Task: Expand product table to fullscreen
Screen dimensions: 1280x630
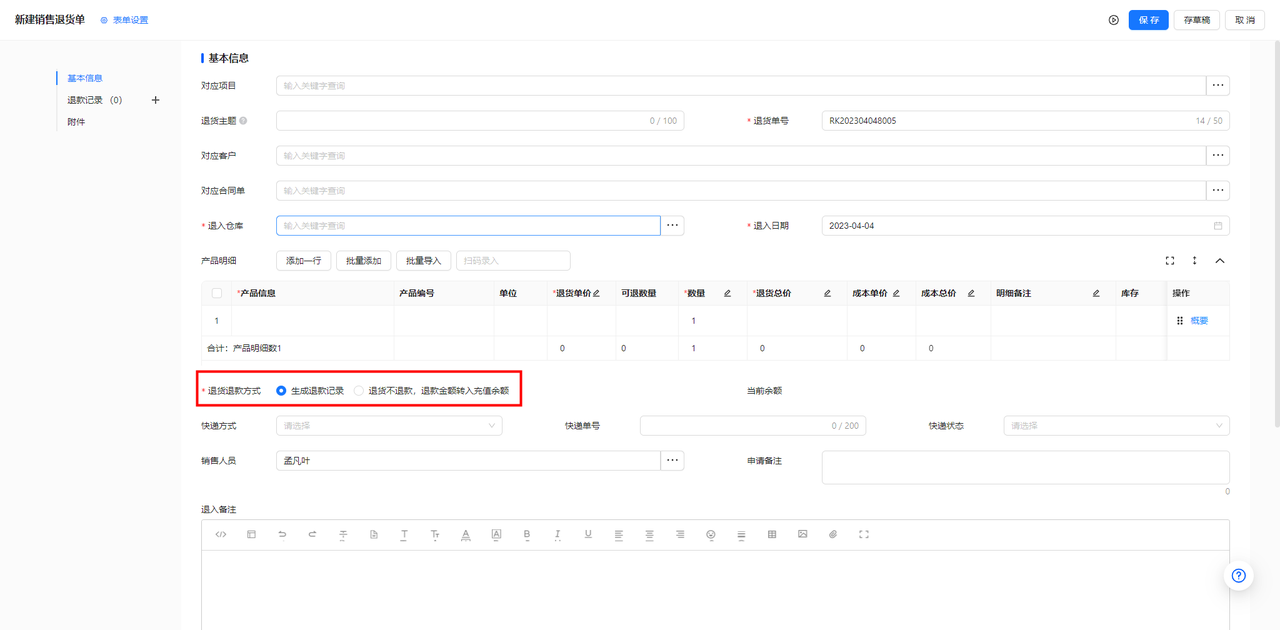Action: pos(1170,261)
